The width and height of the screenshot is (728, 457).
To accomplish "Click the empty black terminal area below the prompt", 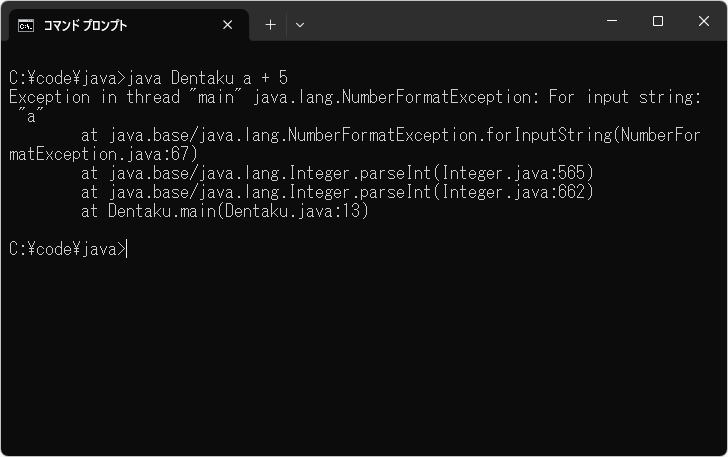I will point(364,350).
